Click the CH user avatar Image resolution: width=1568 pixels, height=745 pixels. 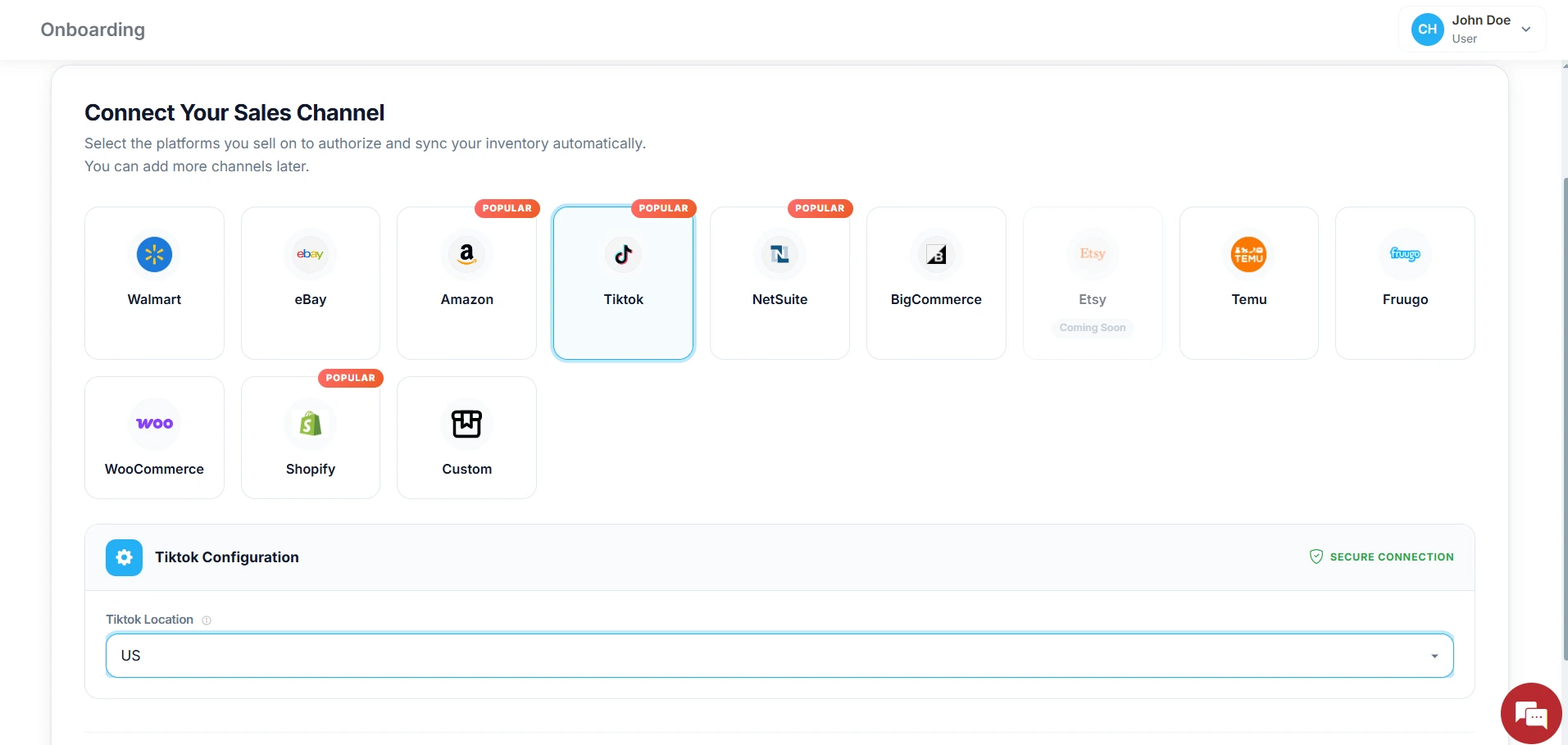click(x=1427, y=30)
